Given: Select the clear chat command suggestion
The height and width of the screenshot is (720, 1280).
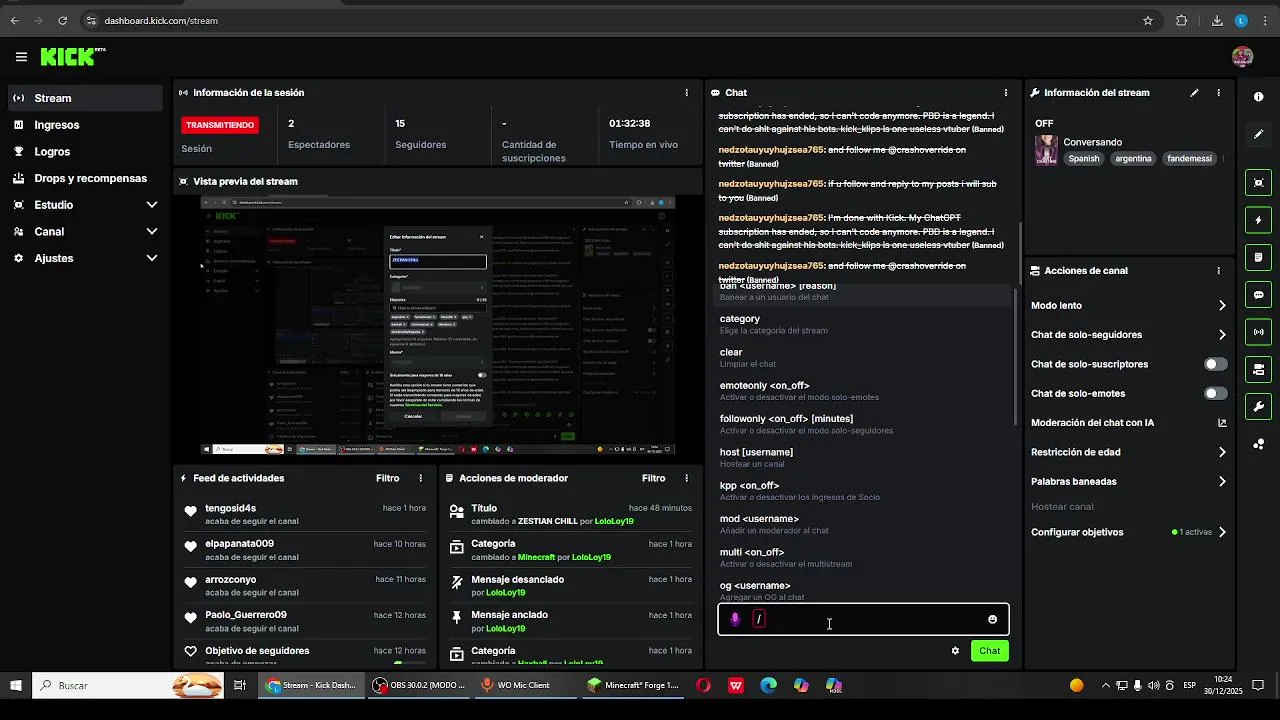Looking at the screenshot, I should 863,358.
